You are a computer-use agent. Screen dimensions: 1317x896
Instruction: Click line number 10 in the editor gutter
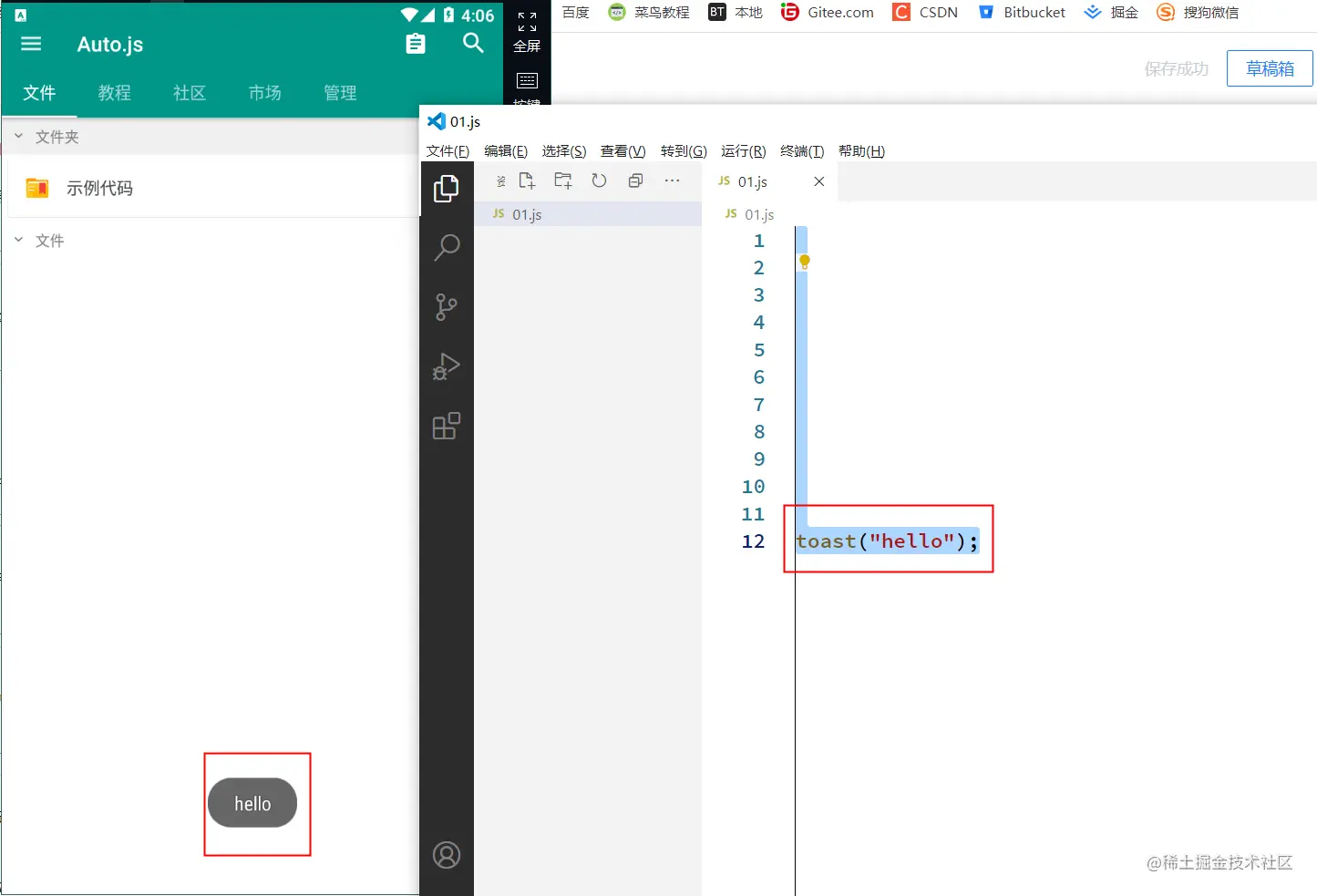(x=753, y=487)
